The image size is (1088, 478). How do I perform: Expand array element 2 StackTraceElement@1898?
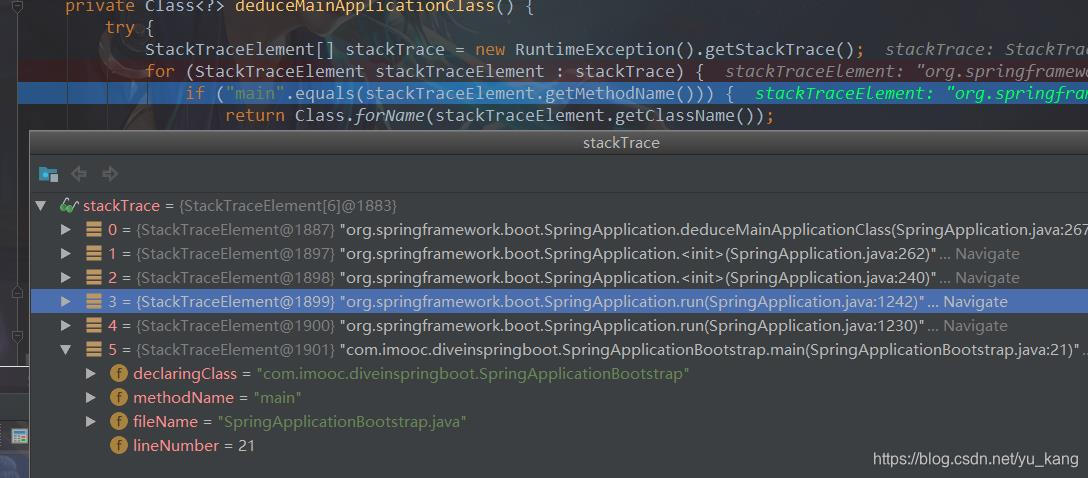66,278
